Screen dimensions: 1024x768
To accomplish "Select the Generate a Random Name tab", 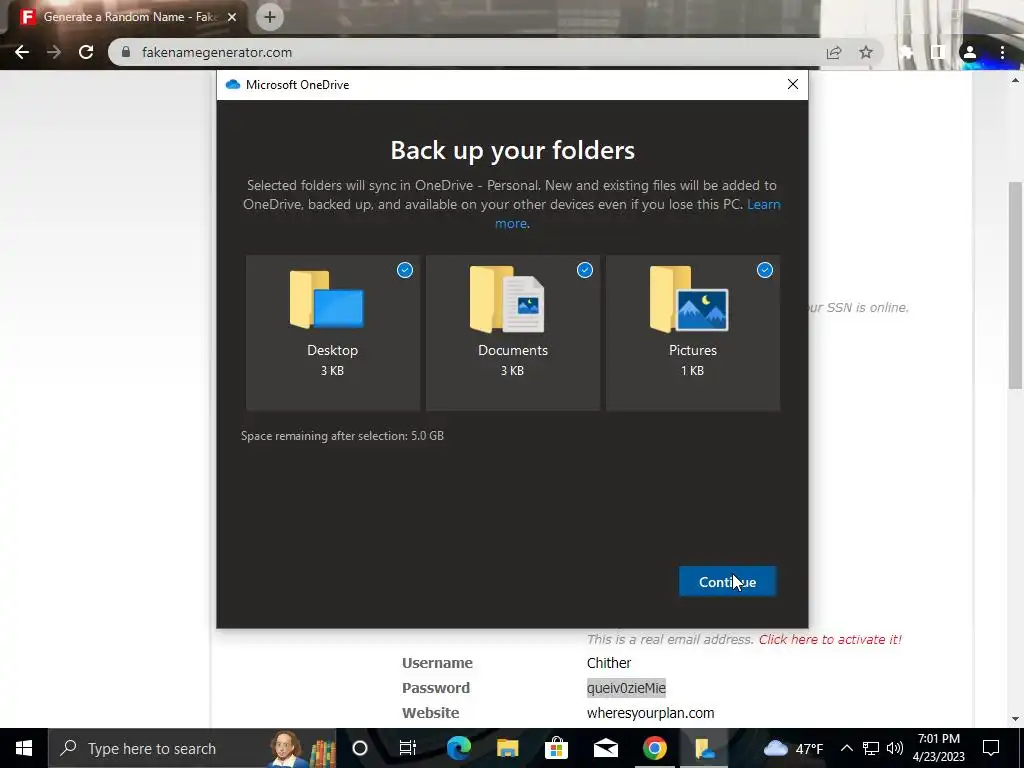I will click(x=129, y=17).
